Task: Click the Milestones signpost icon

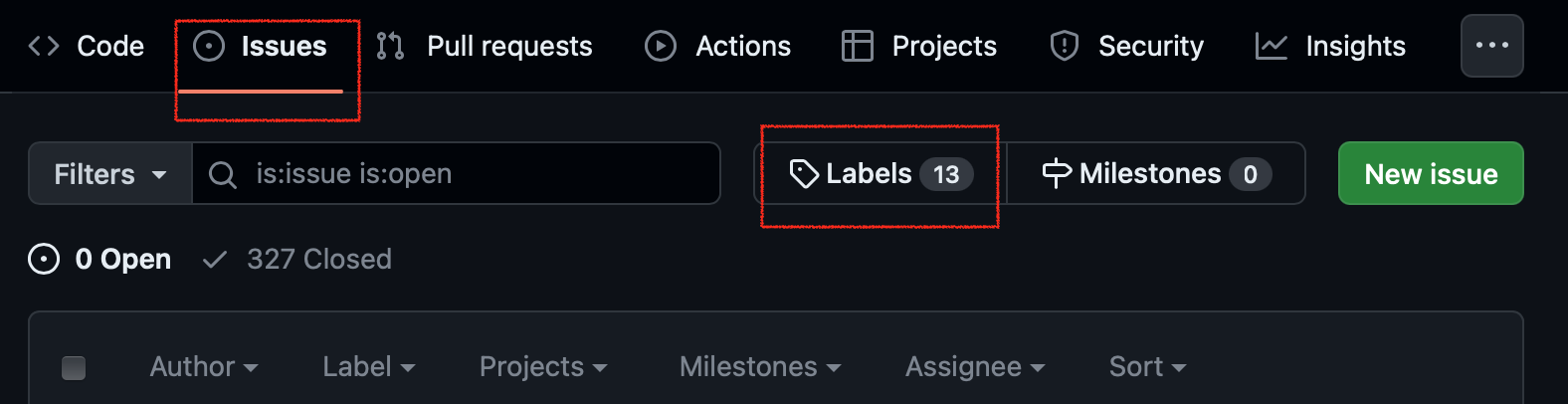Action: click(1056, 173)
